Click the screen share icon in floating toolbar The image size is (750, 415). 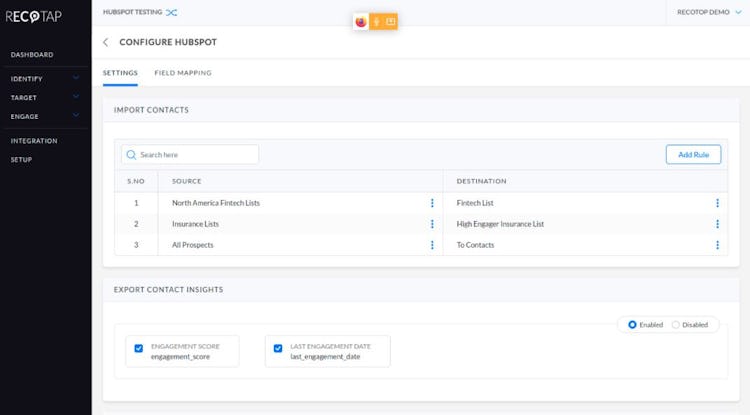point(391,22)
